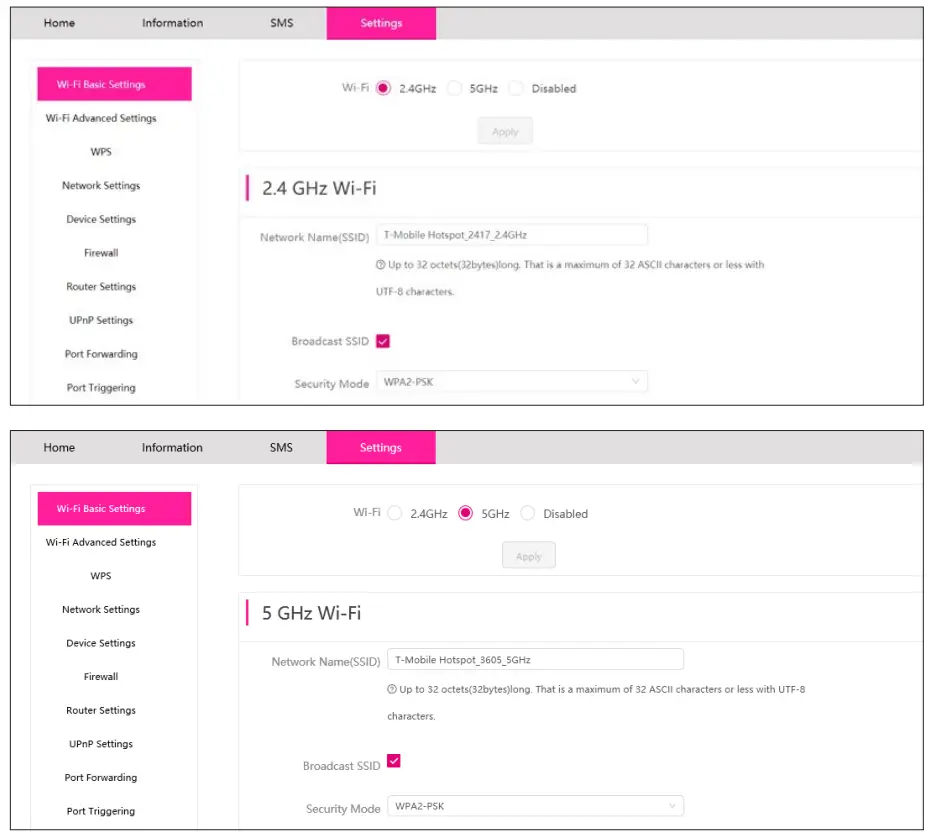
Task: Switch to the Home tab
Action: click(59, 22)
